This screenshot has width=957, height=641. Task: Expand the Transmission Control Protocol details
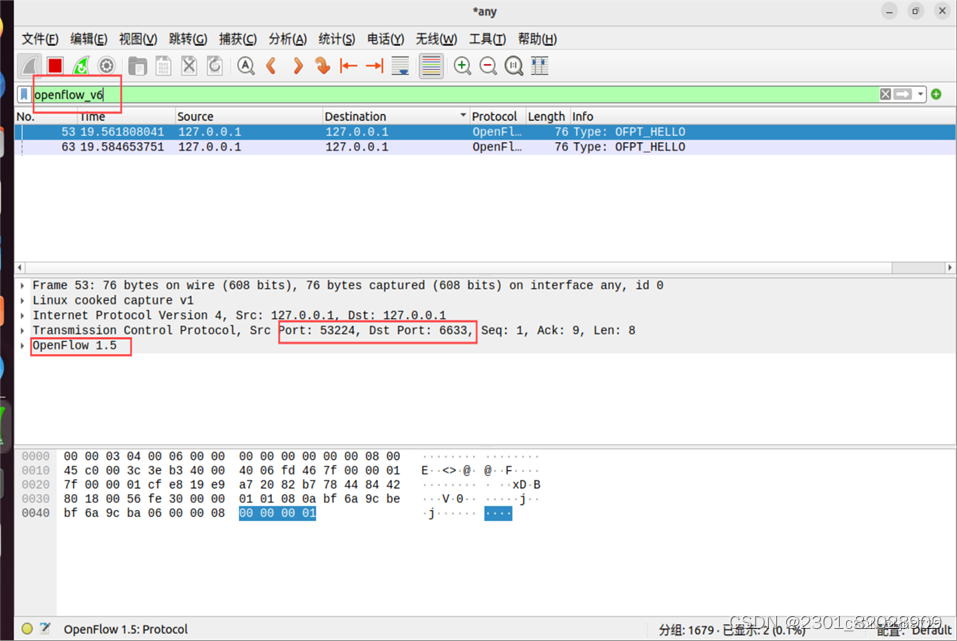coord(22,330)
